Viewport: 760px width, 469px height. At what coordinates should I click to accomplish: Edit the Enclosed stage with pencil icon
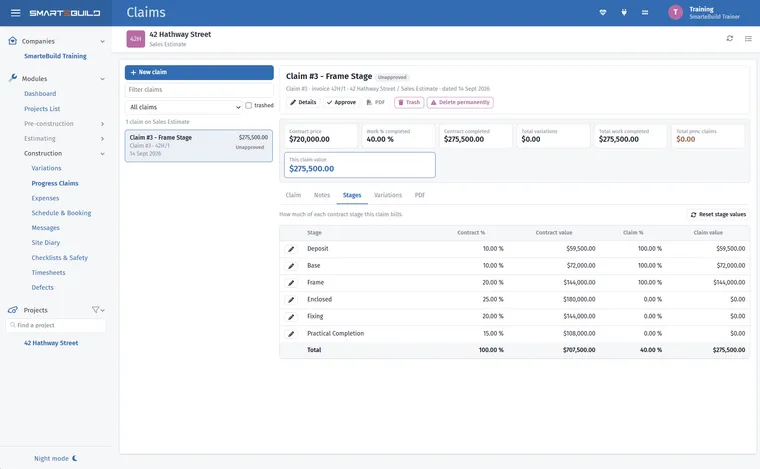click(291, 300)
